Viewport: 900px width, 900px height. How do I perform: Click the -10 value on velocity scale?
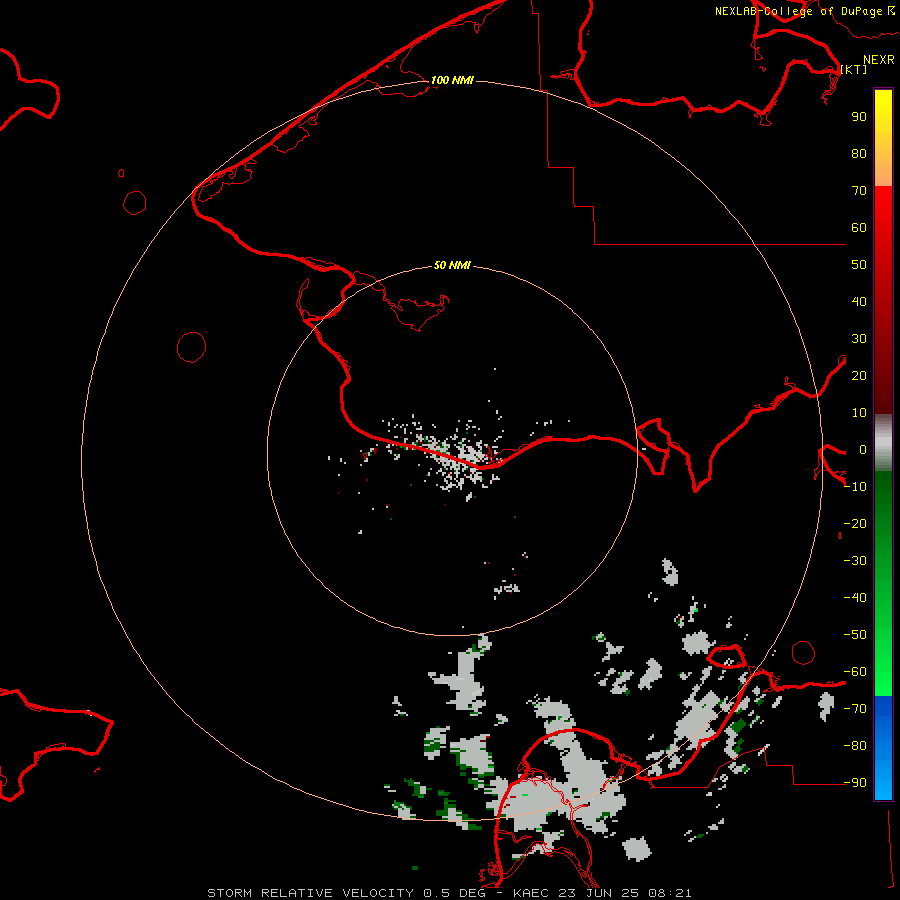pos(855,487)
